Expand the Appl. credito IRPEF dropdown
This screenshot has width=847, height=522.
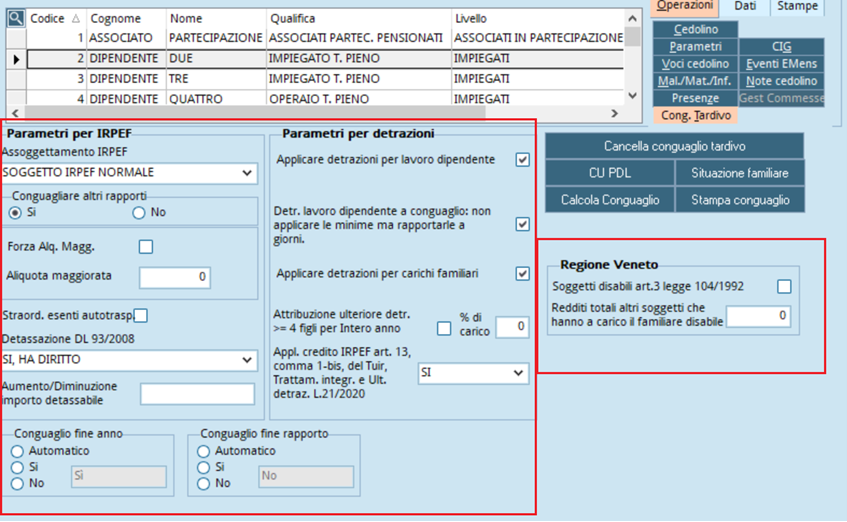coord(518,373)
